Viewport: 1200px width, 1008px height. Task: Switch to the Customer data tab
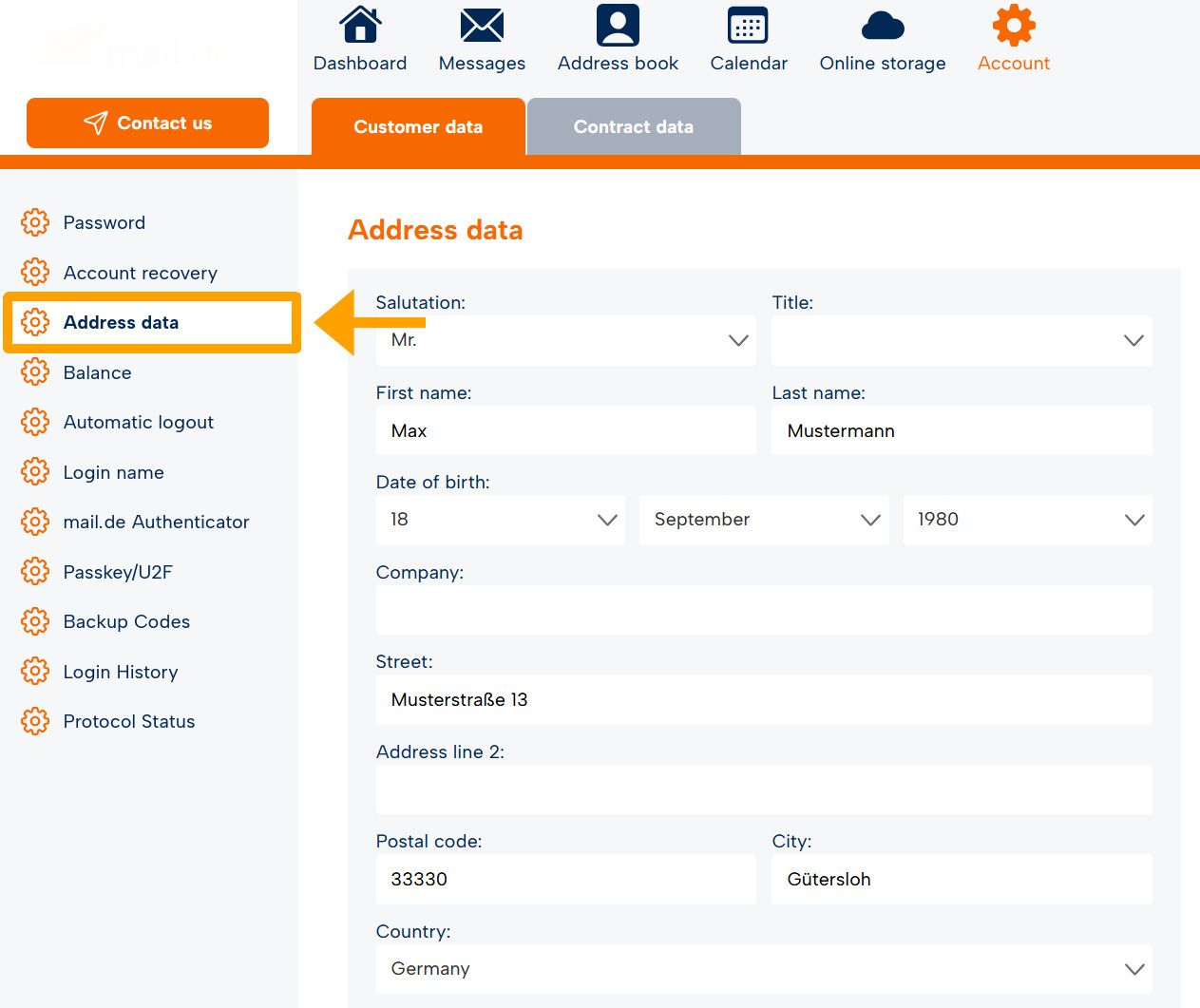coord(418,126)
